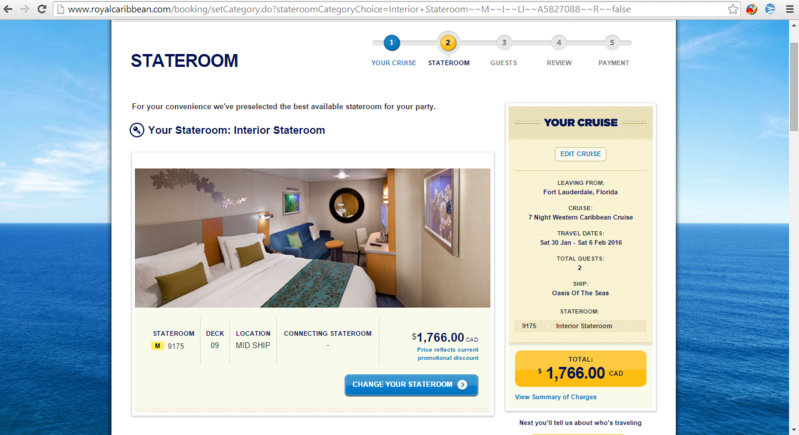Click the key icon beside Your Stateroom

pos(137,130)
